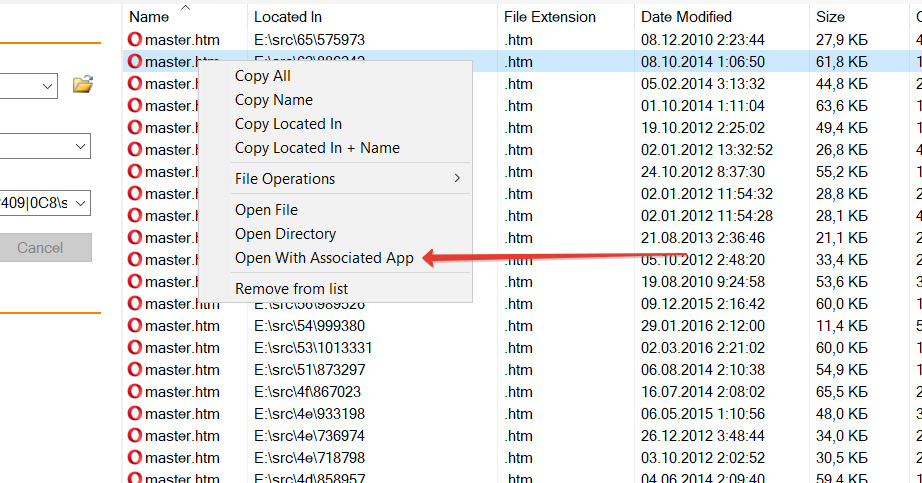Click Opera icon in row with path E:\src\65\575973

pos(135,39)
